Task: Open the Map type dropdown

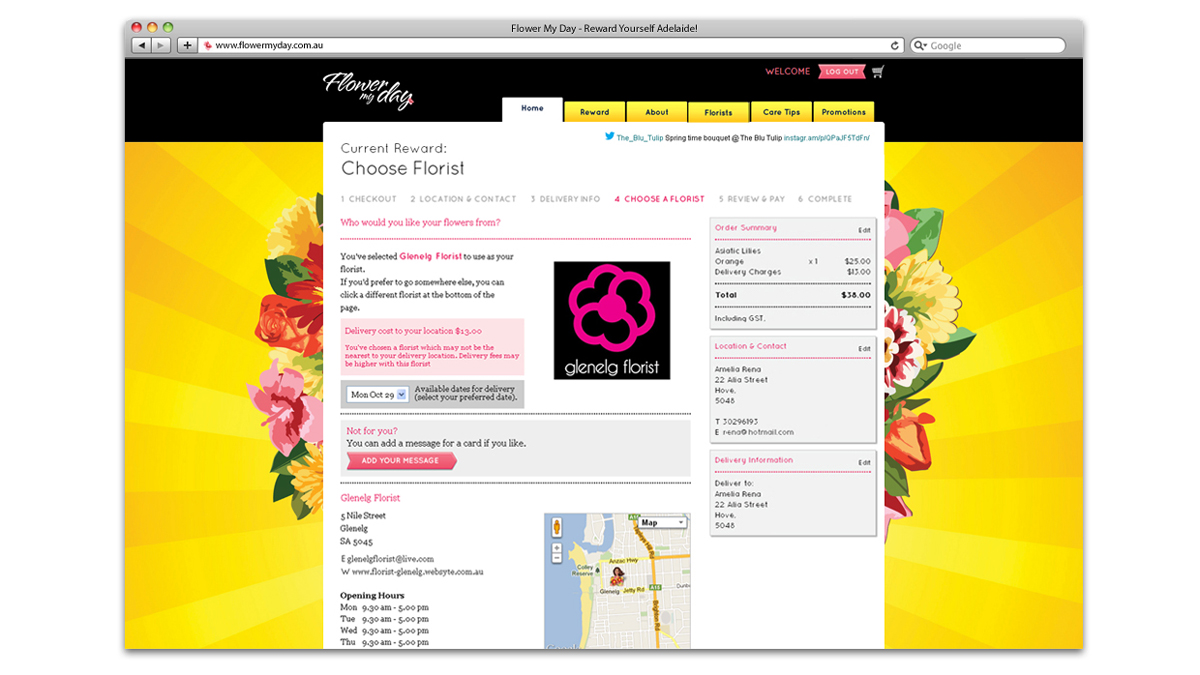Action: (x=663, y=522)
